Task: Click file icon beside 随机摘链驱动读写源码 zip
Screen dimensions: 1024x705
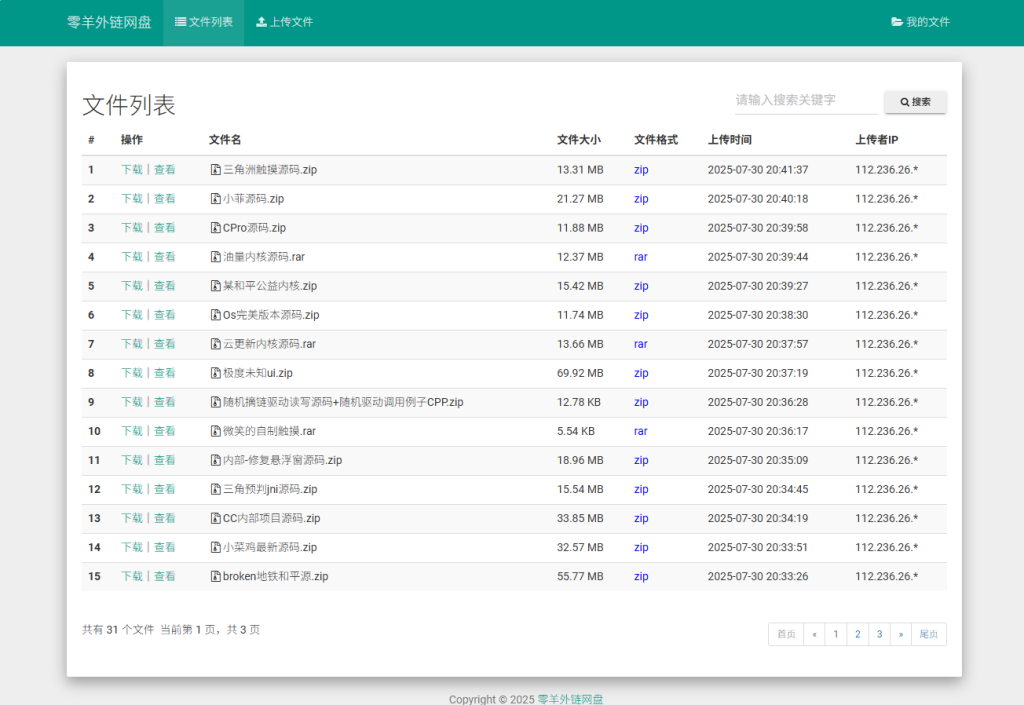Action: point(216,402)
